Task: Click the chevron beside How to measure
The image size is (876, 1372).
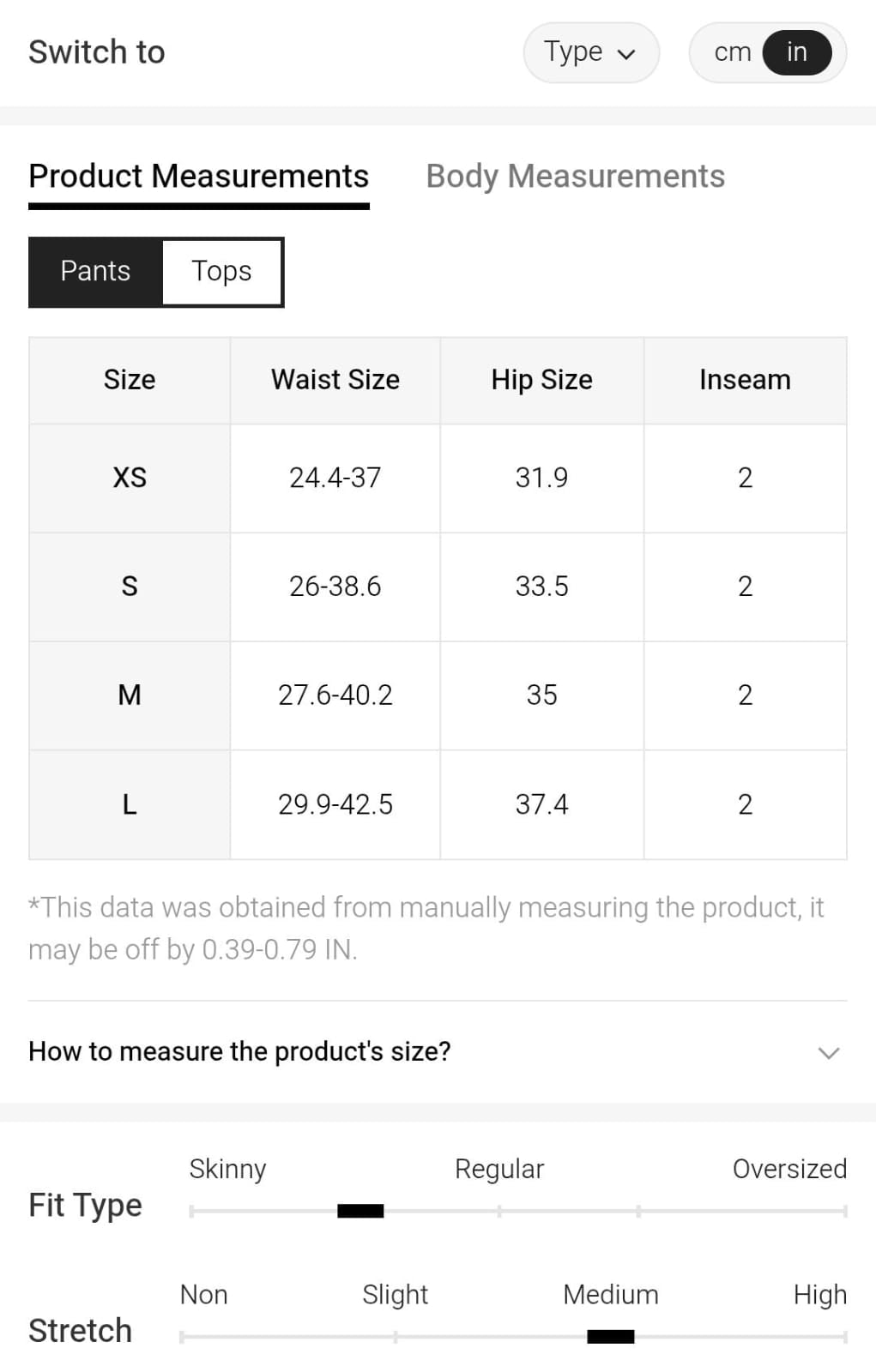Action: (828, 1053)
